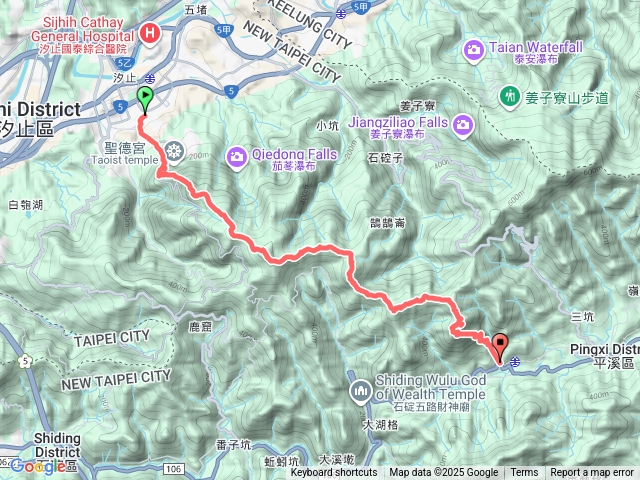Select the Shiding Wulu God of Wealth Temple pin

[x=360, y=392]
